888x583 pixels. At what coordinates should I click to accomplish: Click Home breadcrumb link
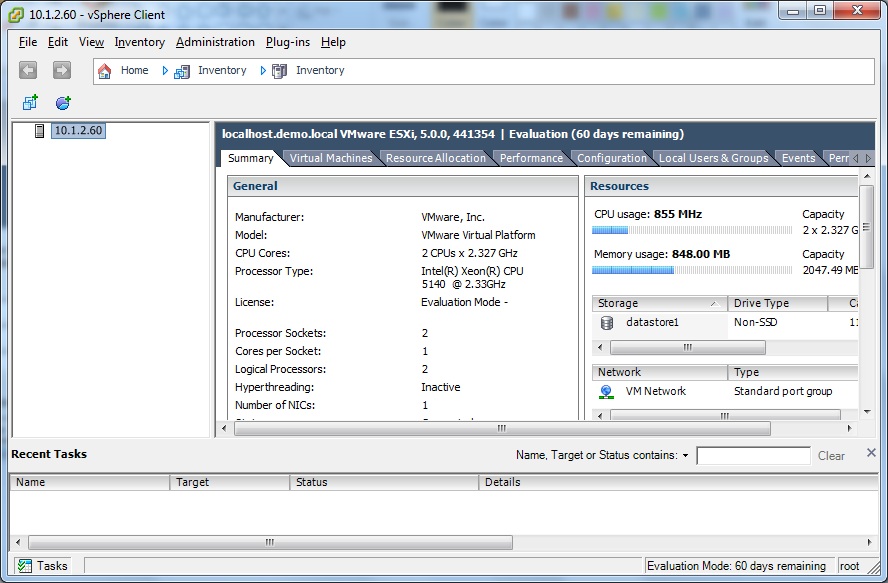pos(134,70)
